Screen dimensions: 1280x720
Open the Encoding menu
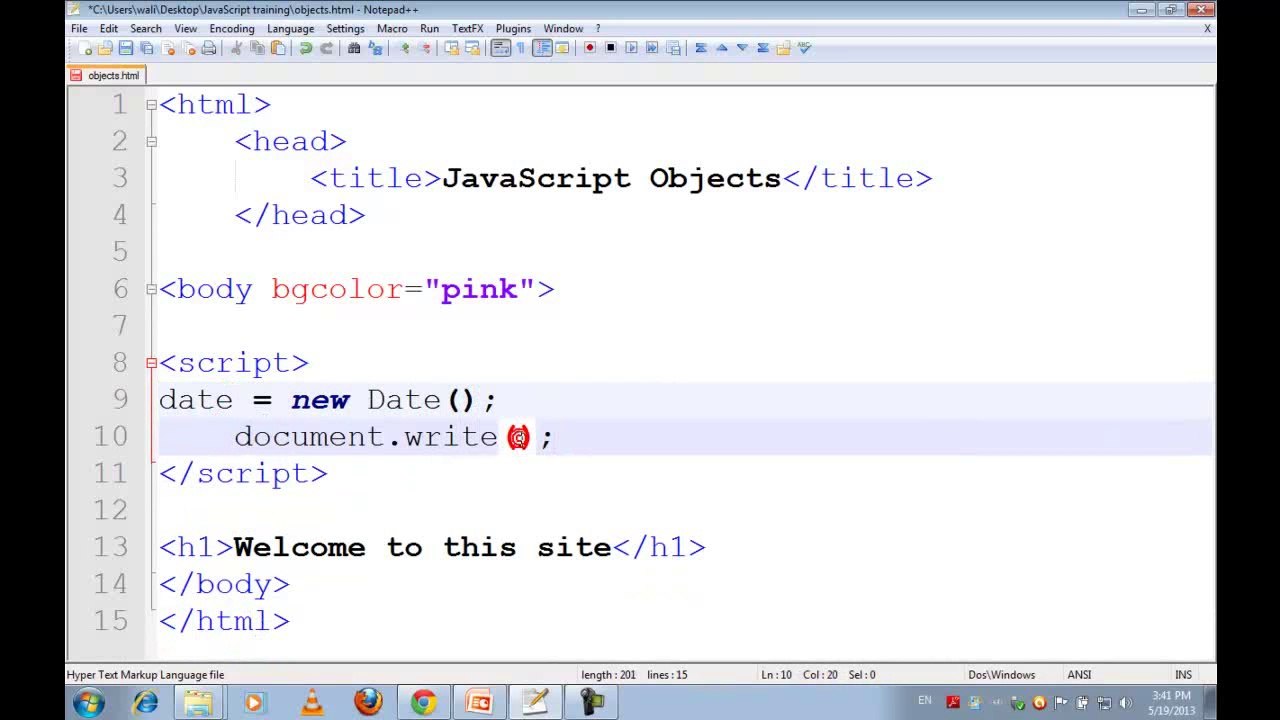[x=232, y=28]
